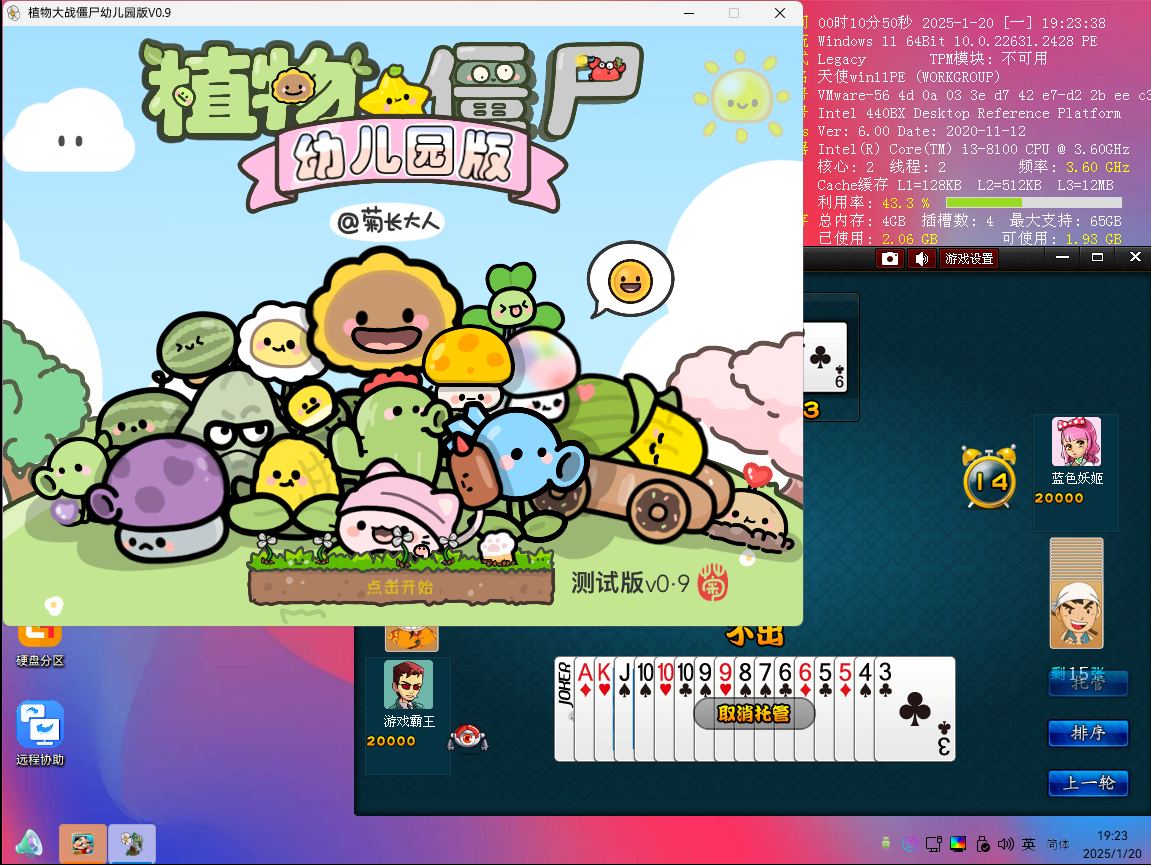
Task: Click the round purple menu tray icon
Action: (x=909, y=844)
